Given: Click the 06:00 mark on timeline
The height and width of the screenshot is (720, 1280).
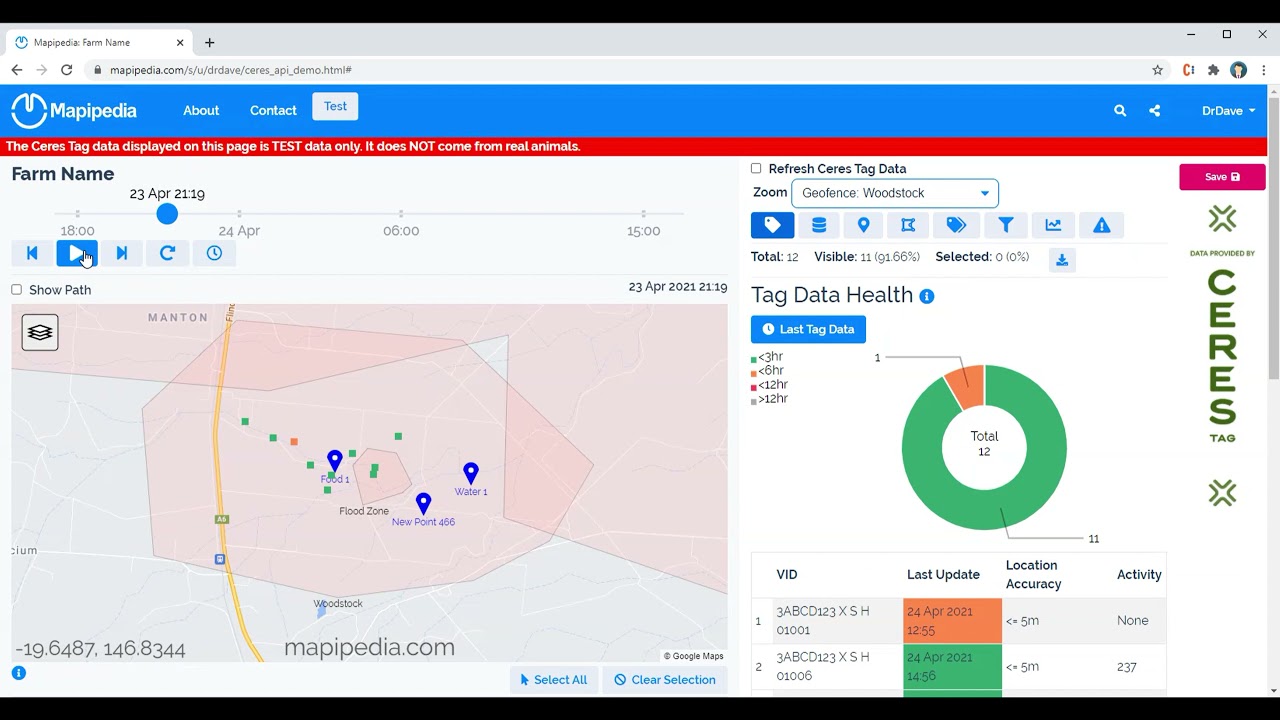Looking at the screenshot, I should (x=401, y=230).
